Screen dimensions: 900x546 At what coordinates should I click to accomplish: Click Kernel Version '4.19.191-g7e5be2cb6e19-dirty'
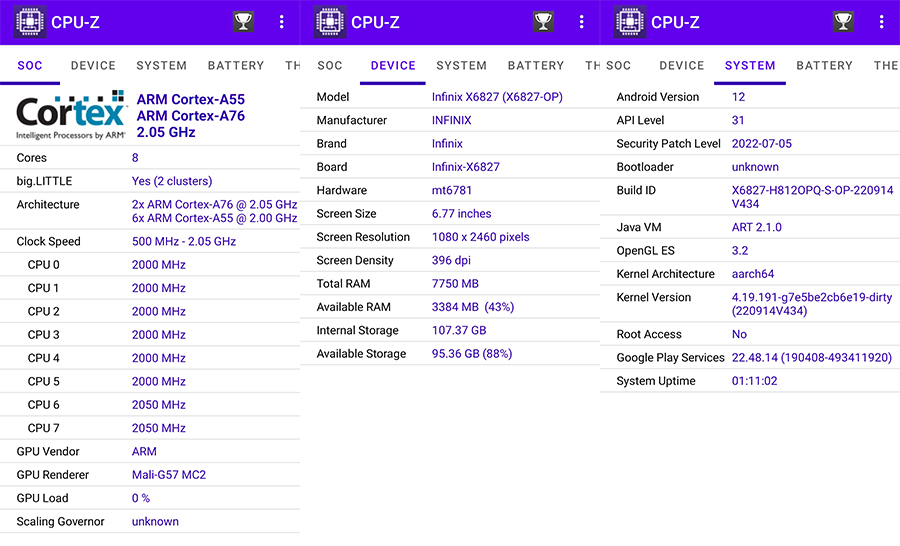click(812, 297)
